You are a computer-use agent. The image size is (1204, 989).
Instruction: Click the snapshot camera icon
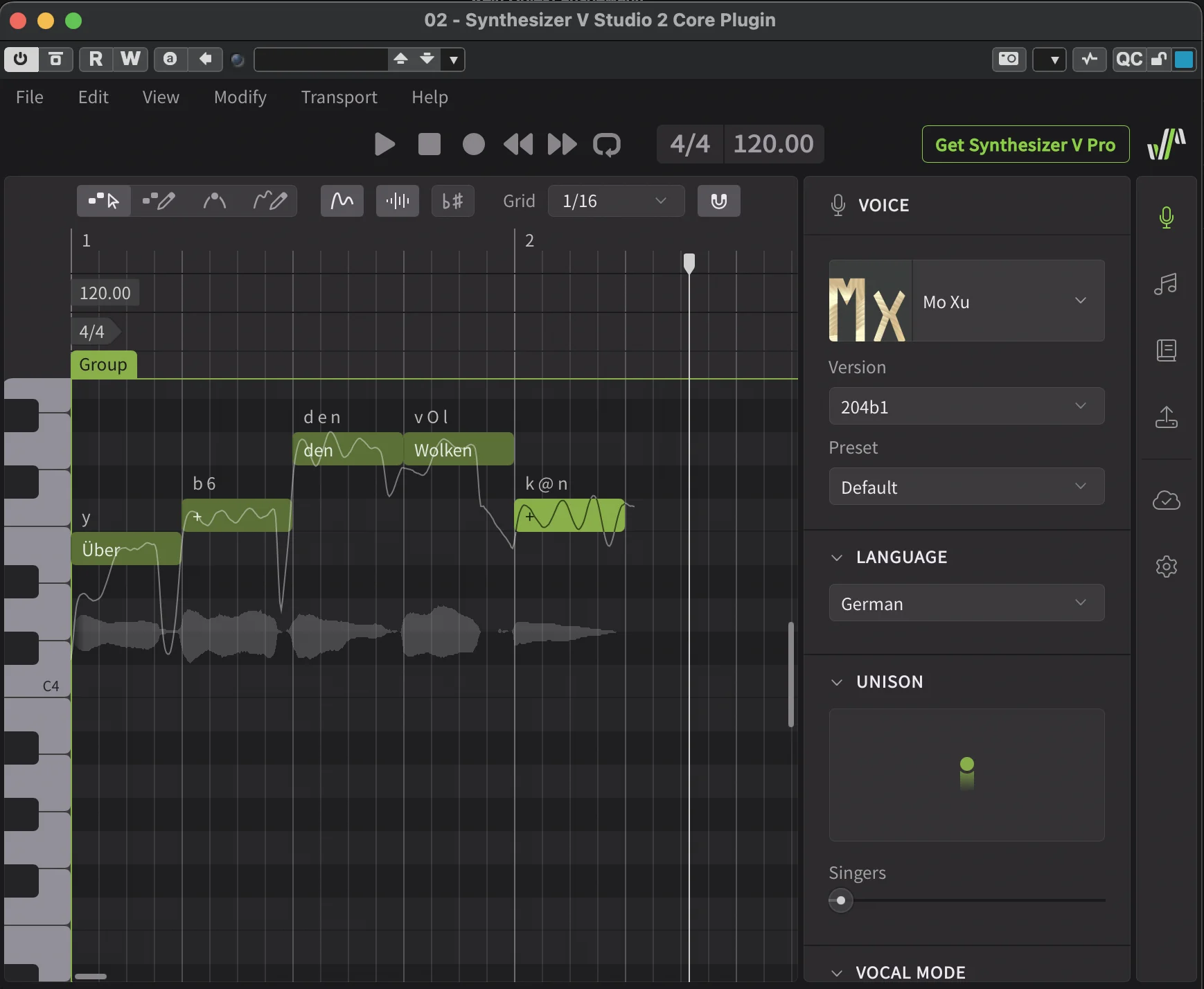click(1009, 59)
